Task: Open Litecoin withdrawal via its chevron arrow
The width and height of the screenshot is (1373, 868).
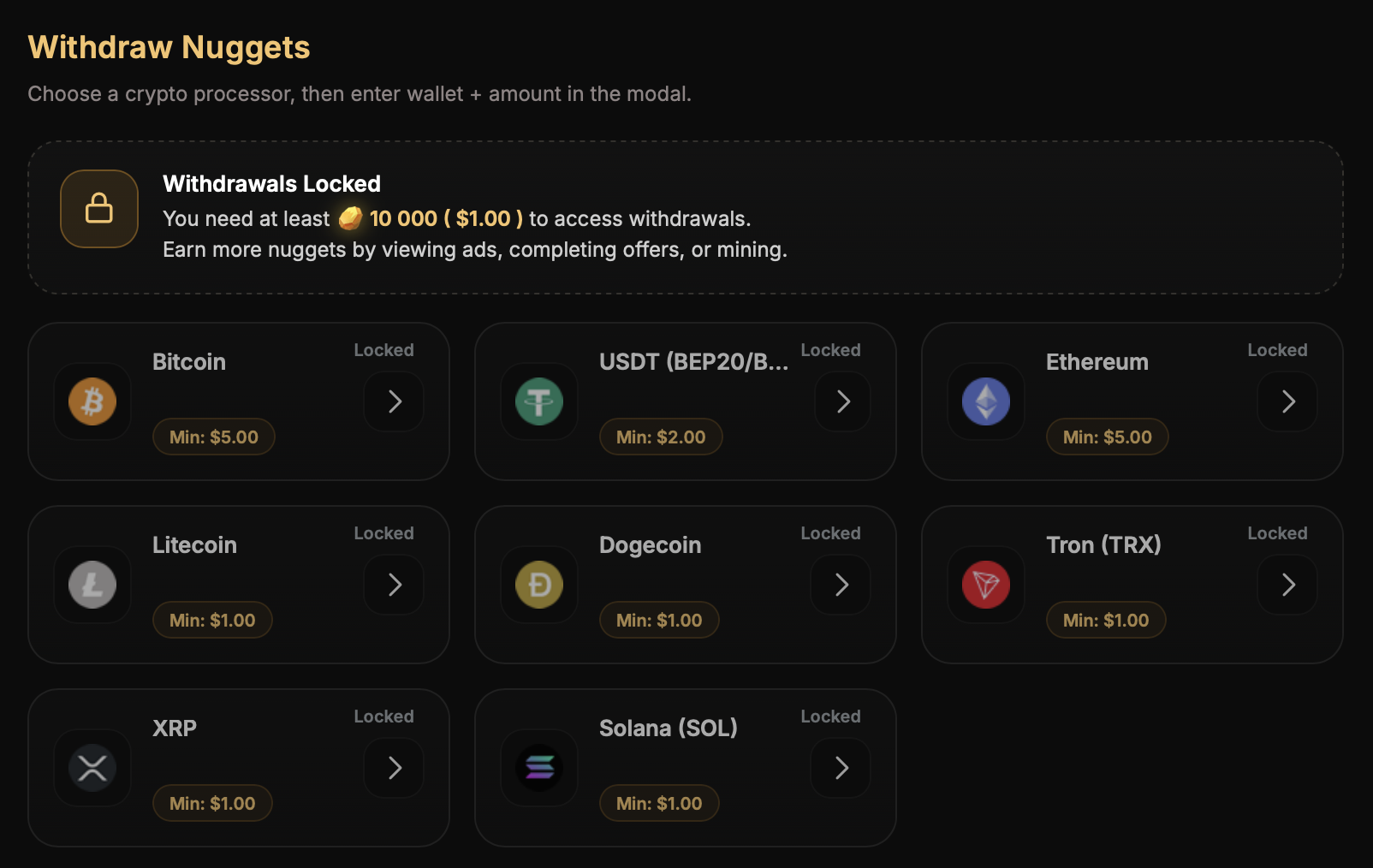Action: (394, 585)
